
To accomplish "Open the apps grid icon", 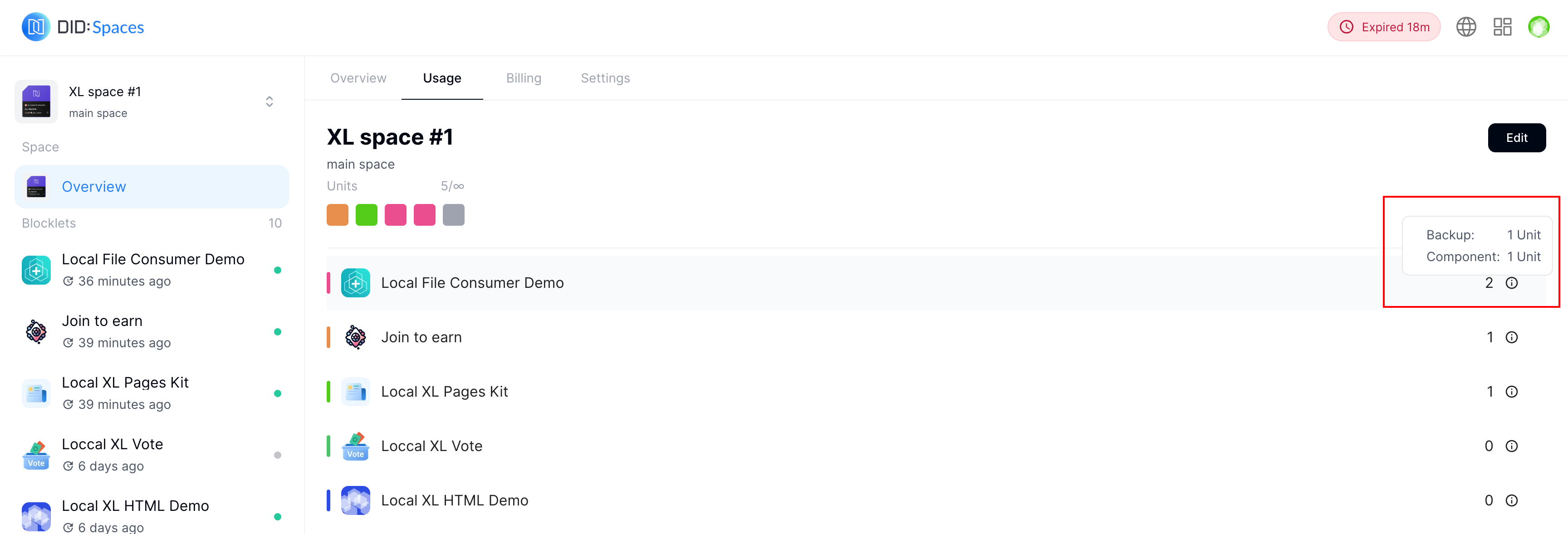I will click(1502, 27).
